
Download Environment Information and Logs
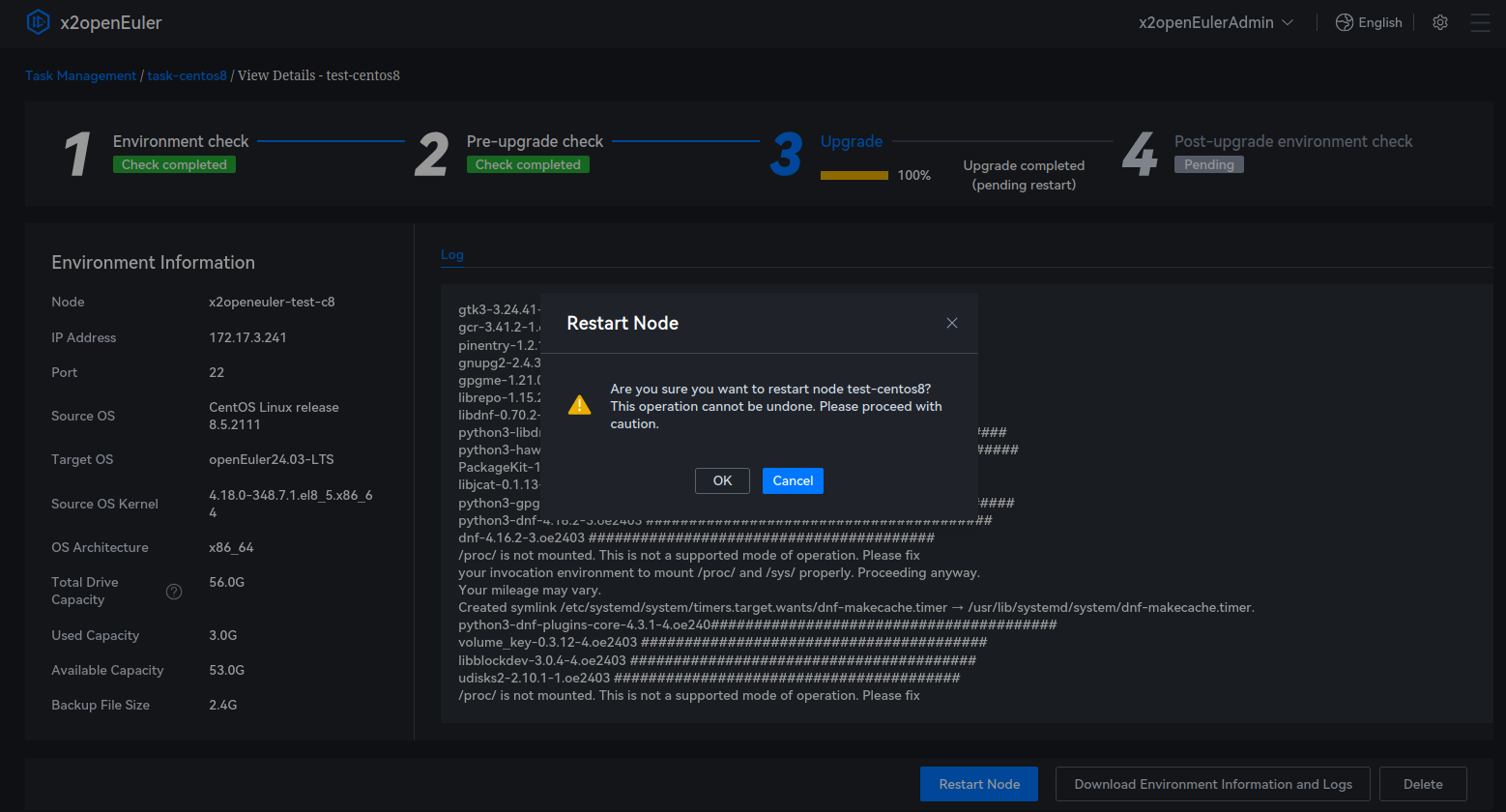(1212, 784)
